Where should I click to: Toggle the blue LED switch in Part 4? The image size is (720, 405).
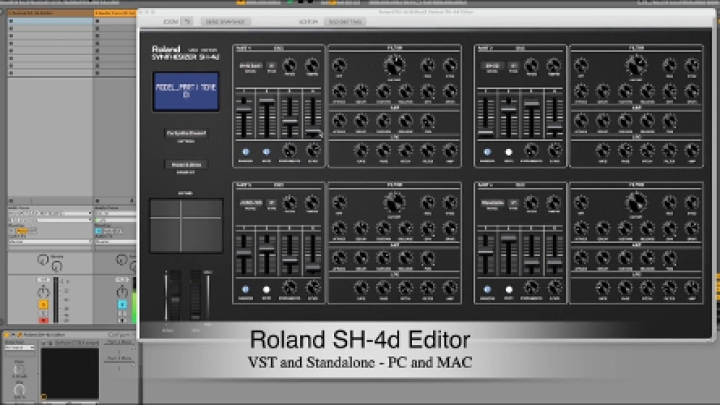coord(487,289)
